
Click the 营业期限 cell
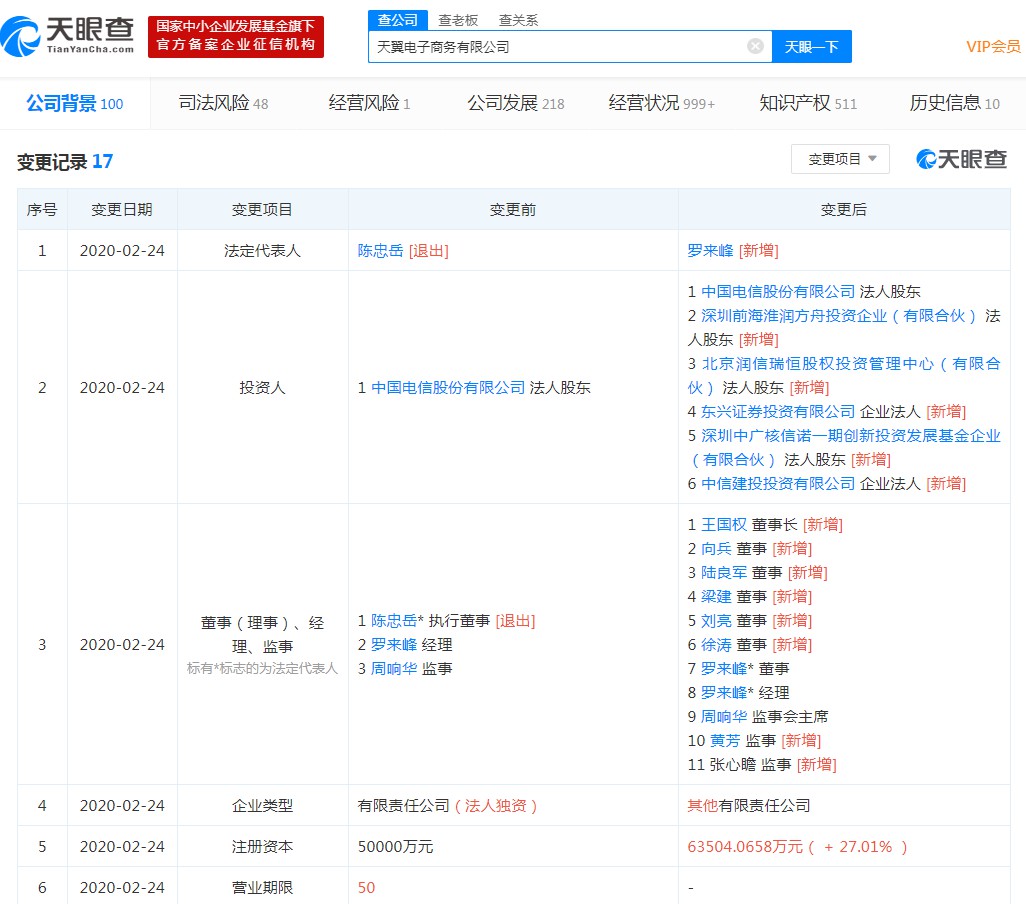pos(262,888)
